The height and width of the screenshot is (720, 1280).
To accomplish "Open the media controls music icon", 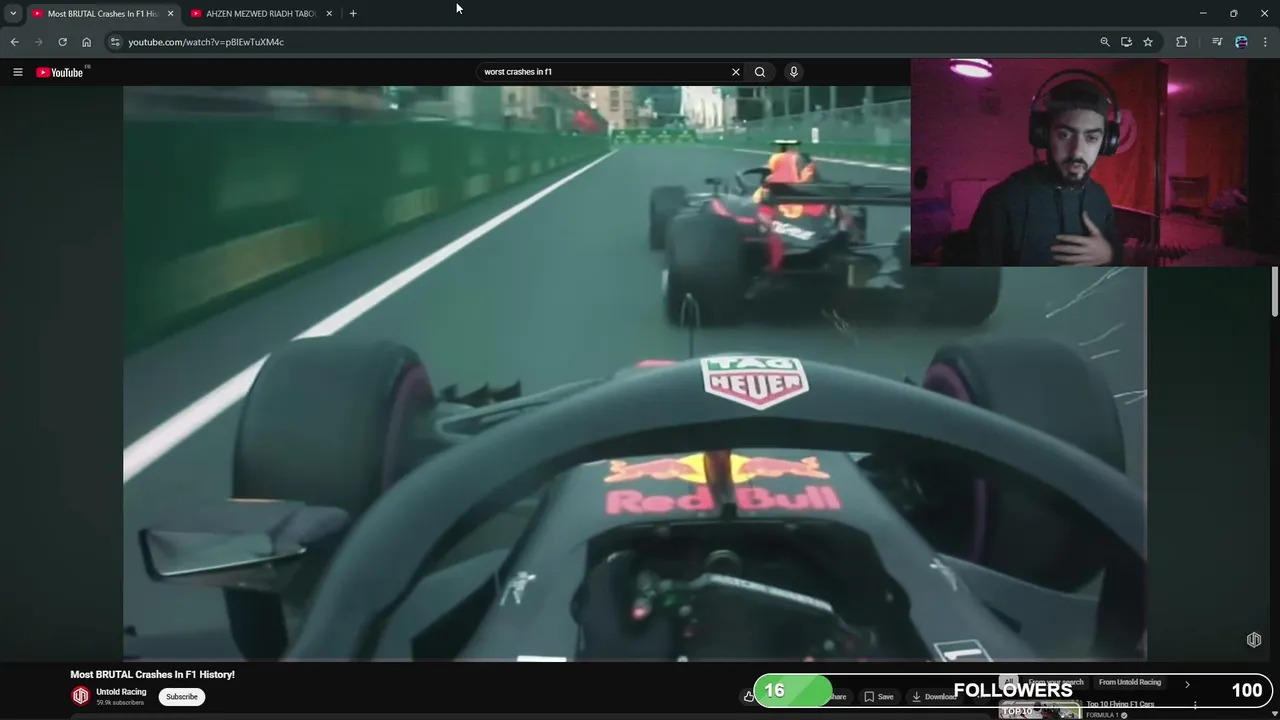I will (1217, 42).
